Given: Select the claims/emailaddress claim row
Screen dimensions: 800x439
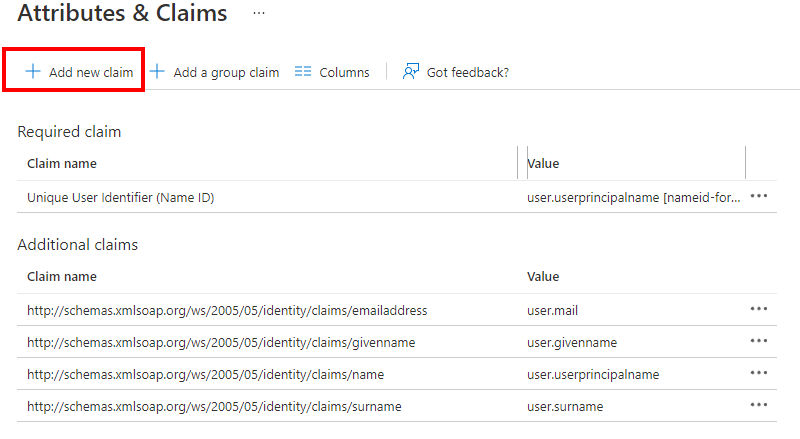Looking at the screenshot, I should 396,310.
